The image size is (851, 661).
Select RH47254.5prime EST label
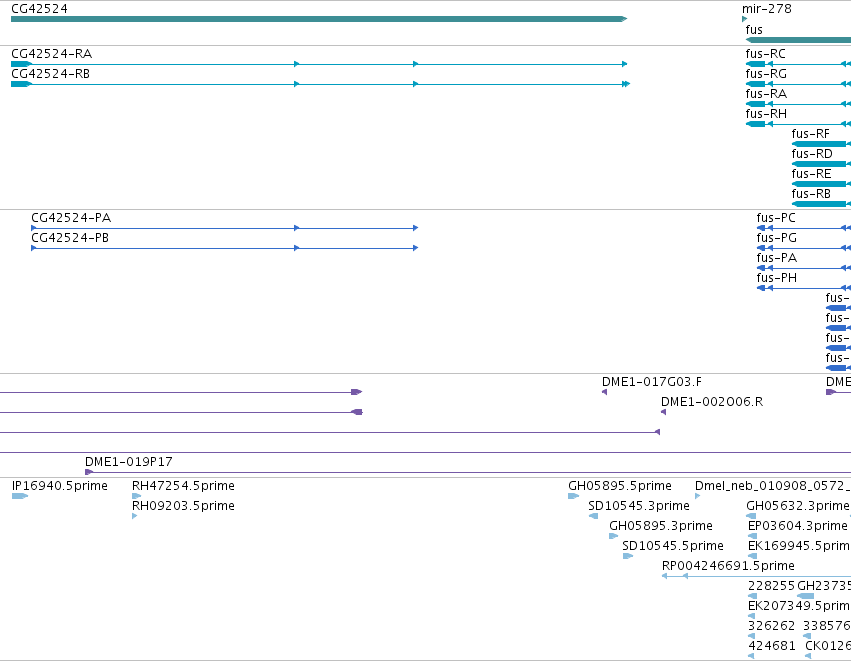[x=183, y=486]
